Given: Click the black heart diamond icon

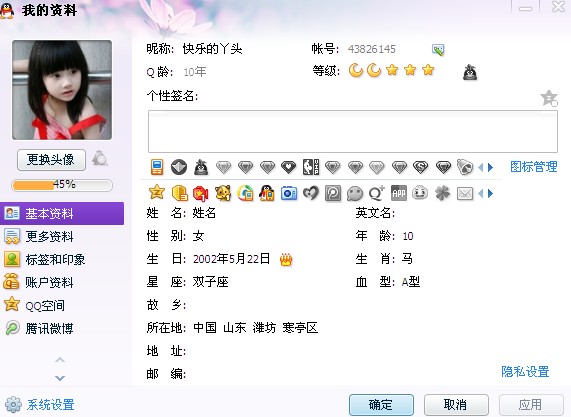Looking at the screenshot, I should tap(288, 168).
